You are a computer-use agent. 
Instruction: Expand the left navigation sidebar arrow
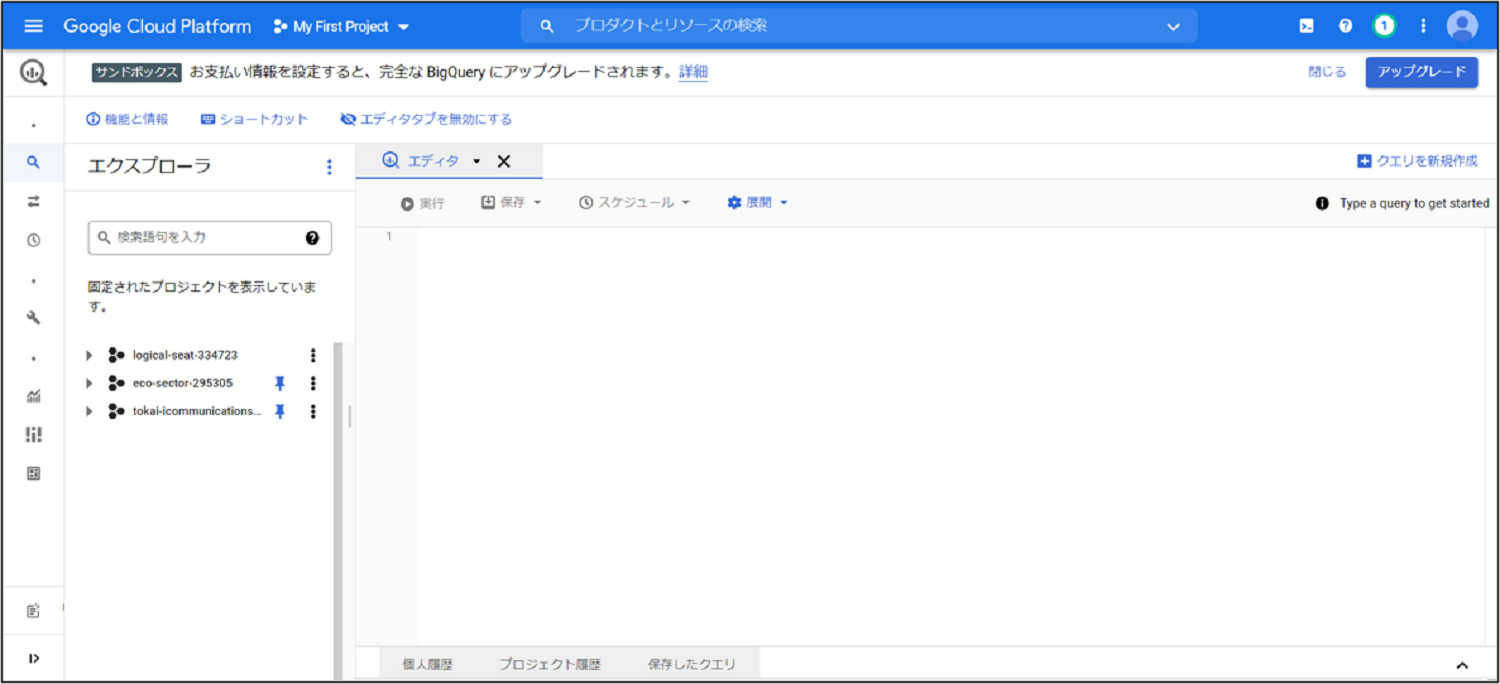[34, 658]
